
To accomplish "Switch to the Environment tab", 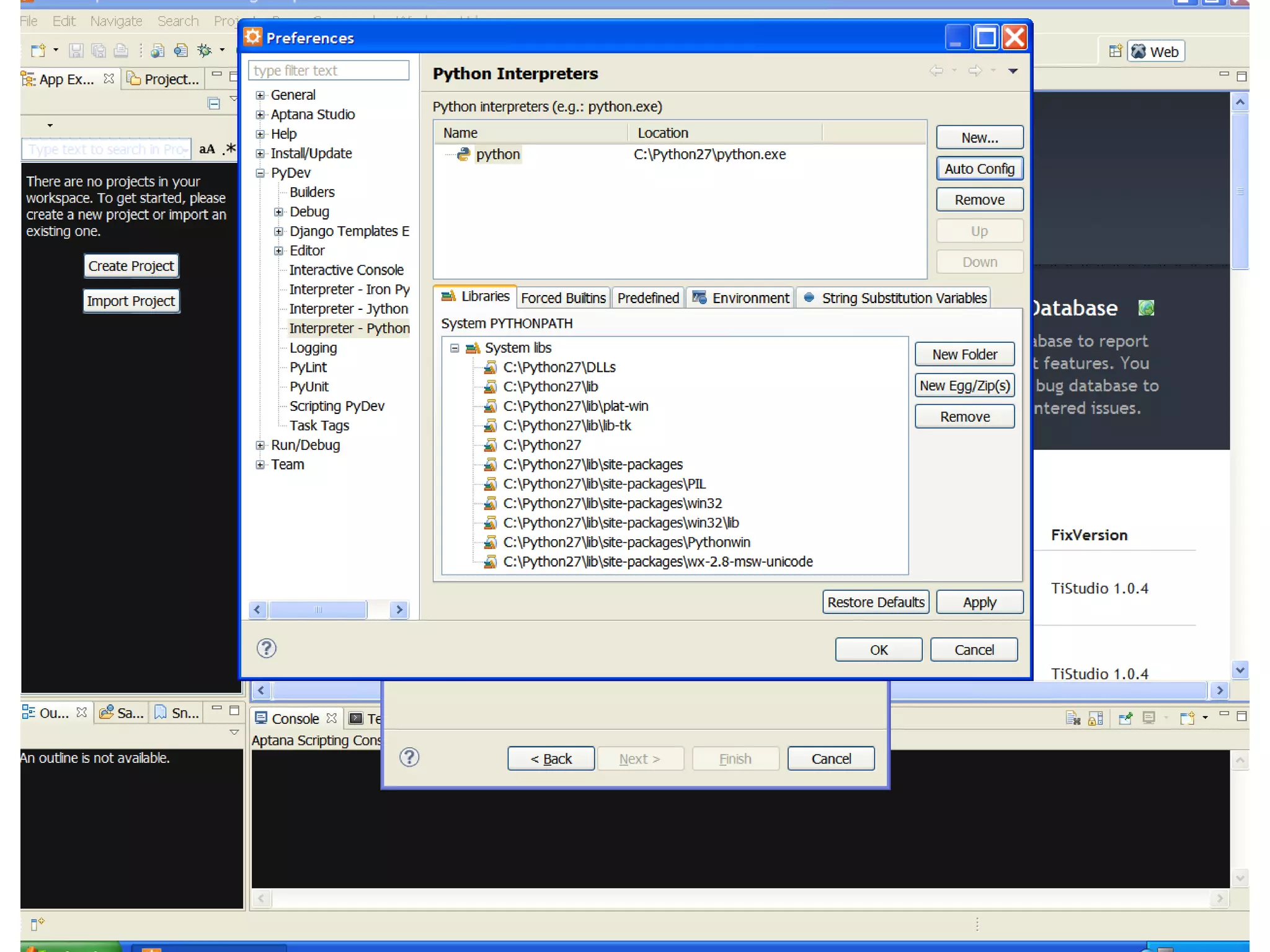I will click(x=740, y=298).
